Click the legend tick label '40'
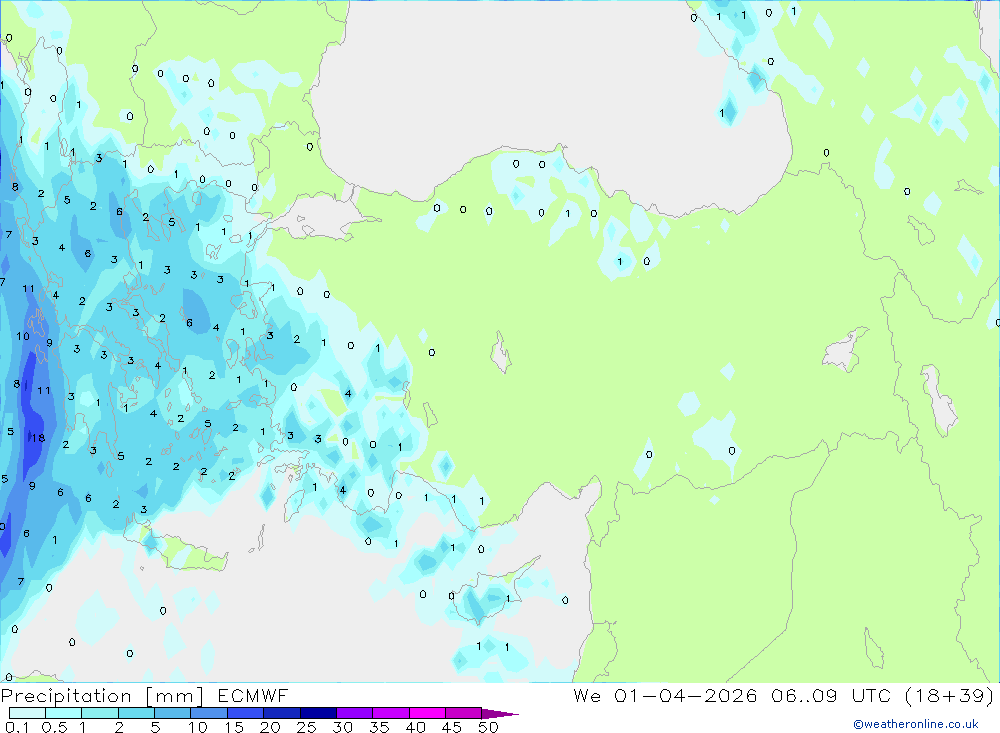This screenshot has height=733, width=1000. tap(416, 727)
